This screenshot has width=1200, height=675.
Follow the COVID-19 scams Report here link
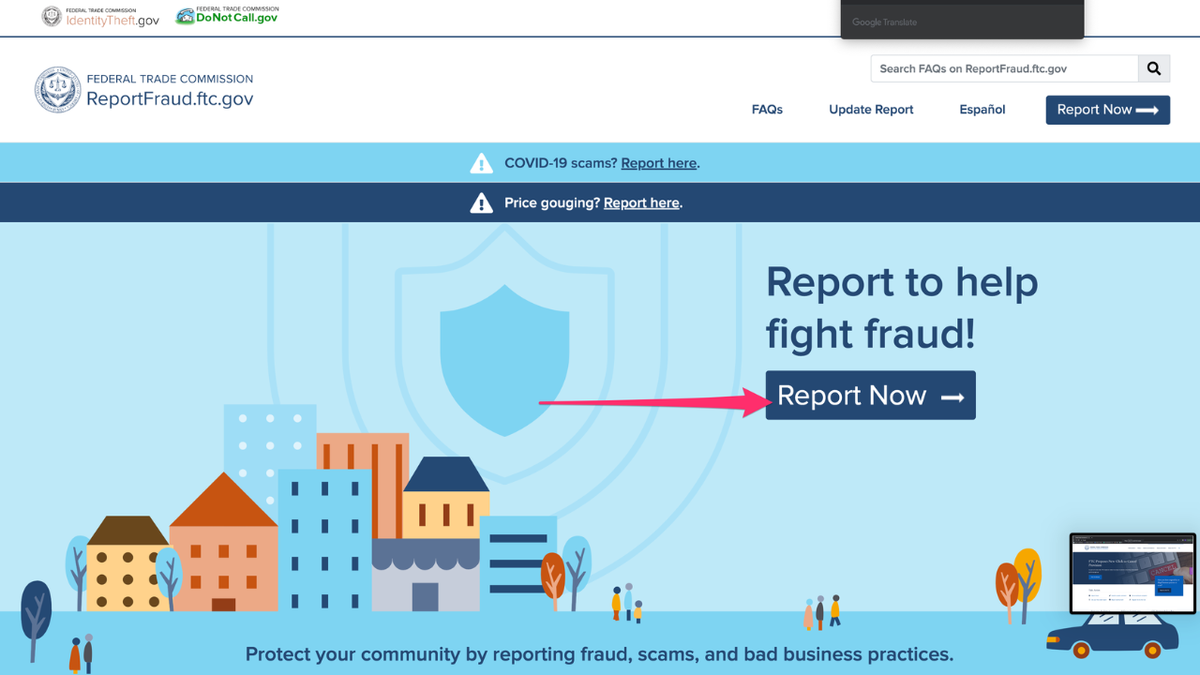[658, 163]
